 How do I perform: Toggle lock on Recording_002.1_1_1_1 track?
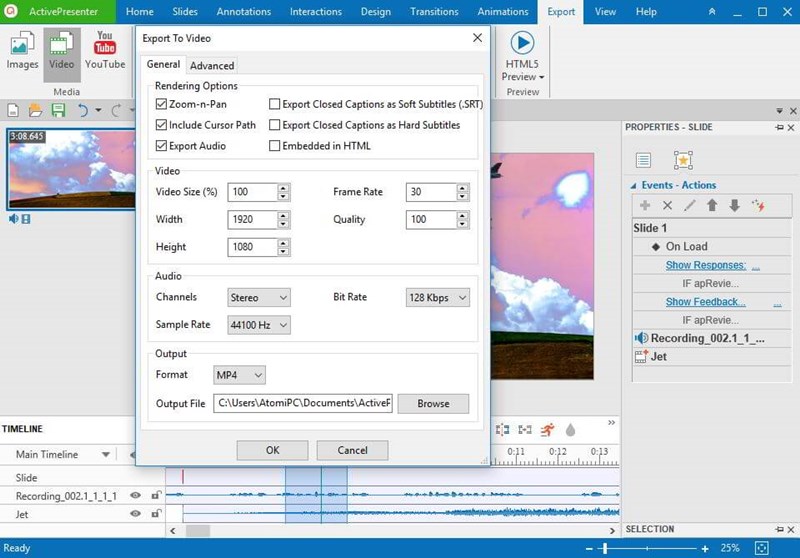[x=156, y=495]
